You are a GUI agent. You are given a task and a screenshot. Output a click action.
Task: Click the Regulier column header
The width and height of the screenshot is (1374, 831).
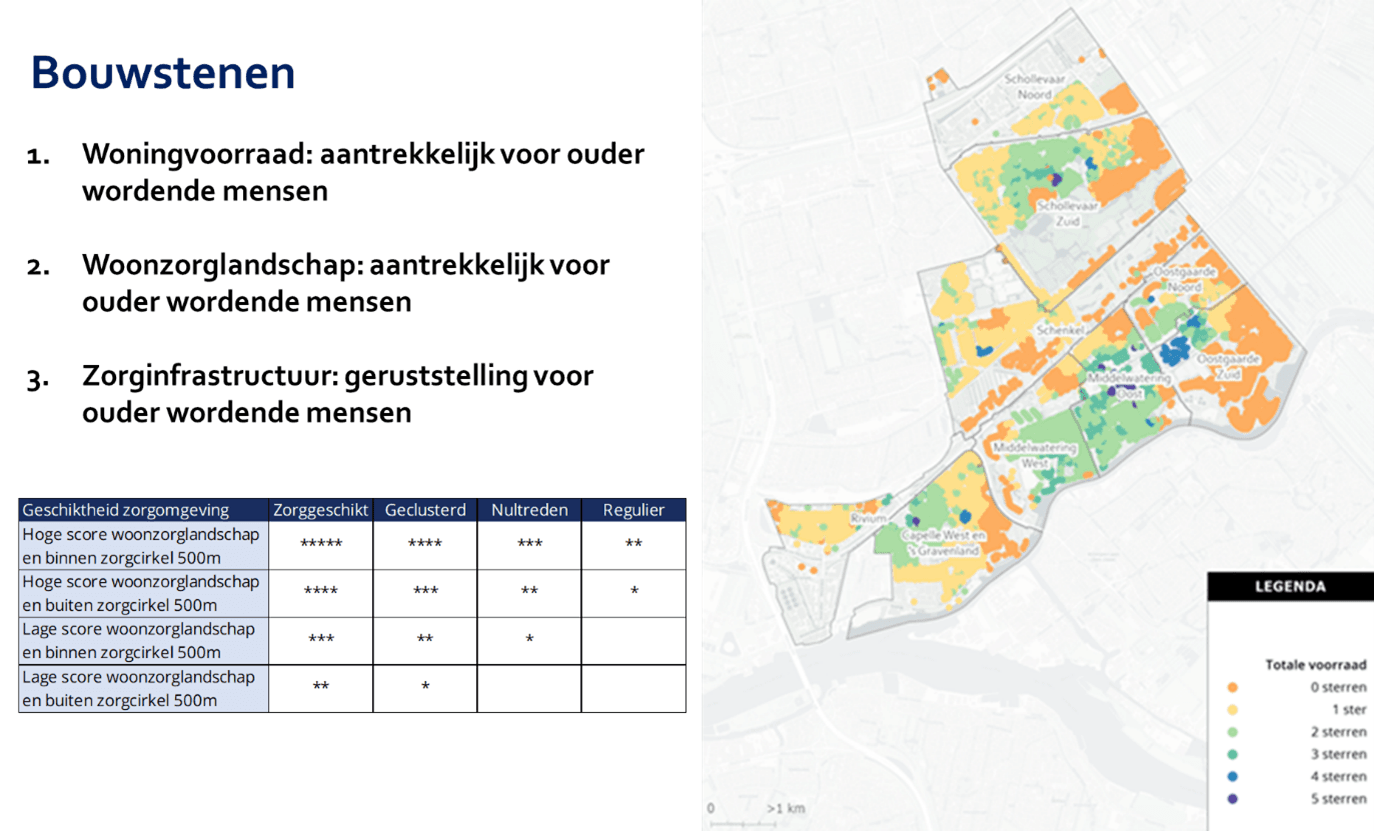point(633,510)
